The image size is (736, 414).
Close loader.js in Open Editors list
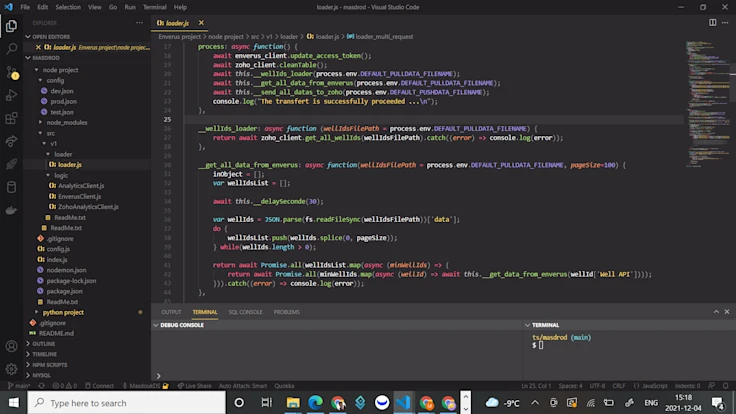tap(38, 47)
